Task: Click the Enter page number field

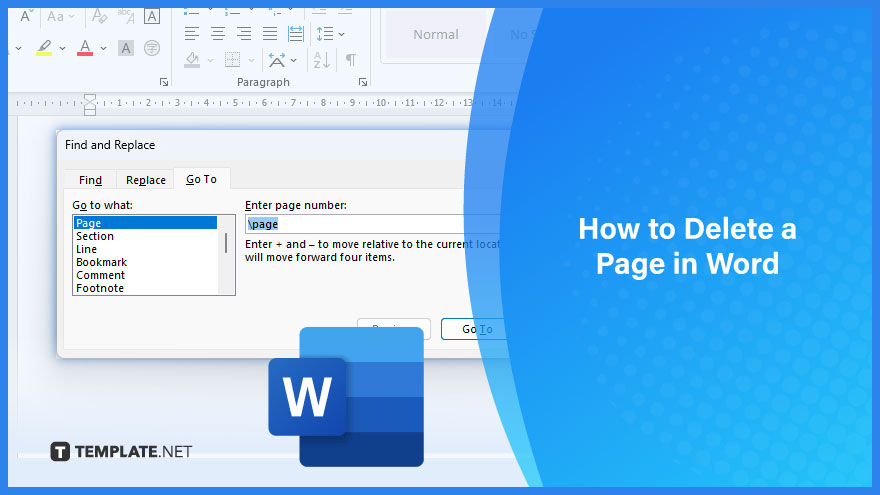Action: pyautogui.click(x=372, y=224)
